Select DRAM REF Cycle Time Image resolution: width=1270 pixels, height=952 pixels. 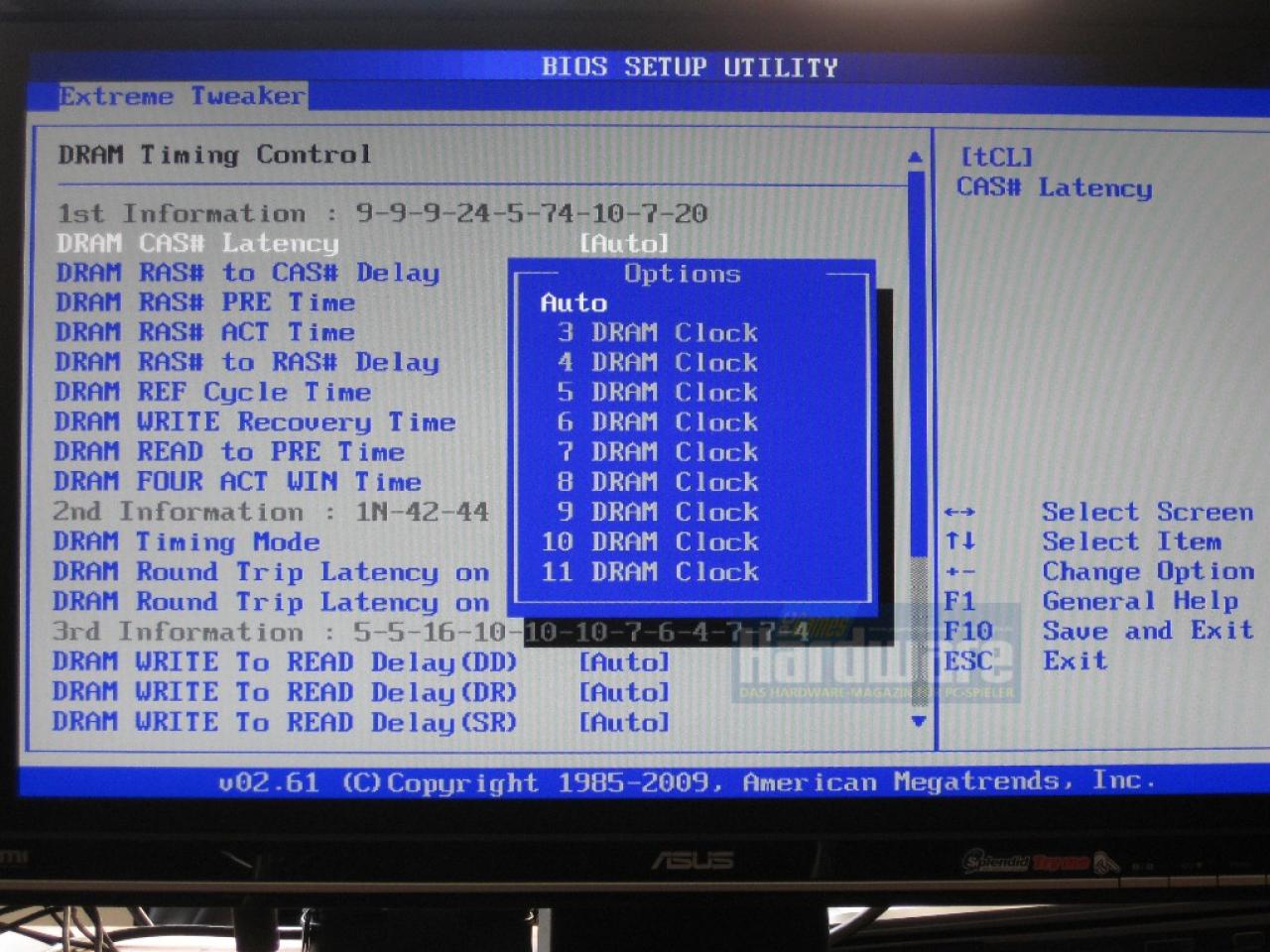pyautogui.click(x=213, y=392)
